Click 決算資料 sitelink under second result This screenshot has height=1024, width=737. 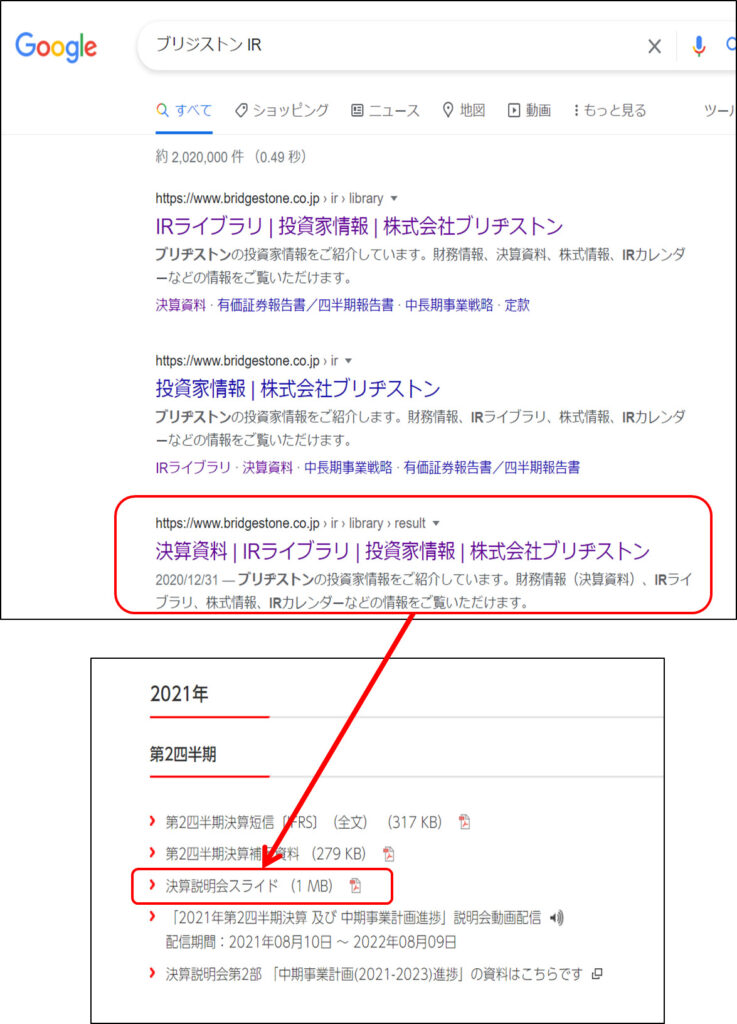[268, 468]
